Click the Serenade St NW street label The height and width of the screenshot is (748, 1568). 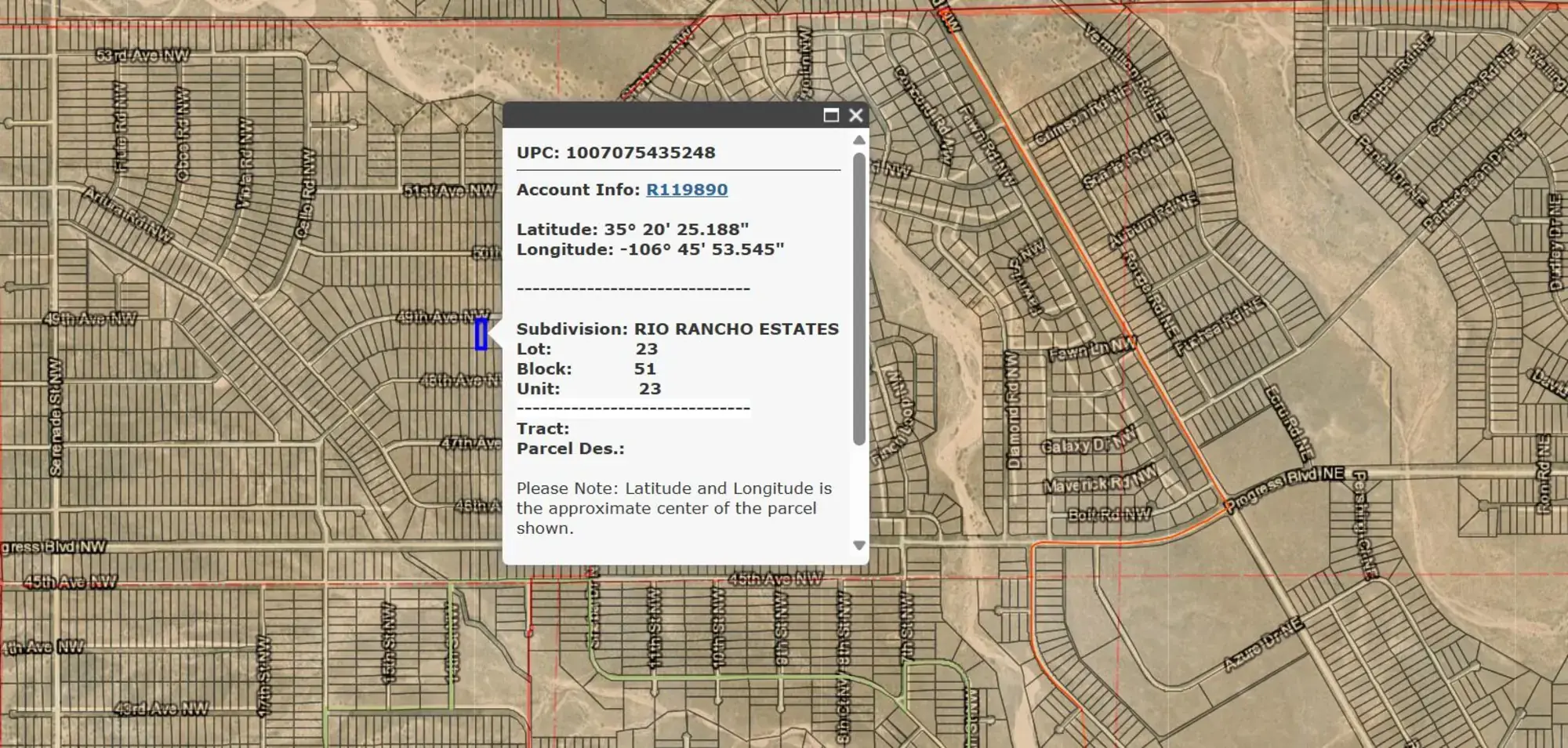click(x=55, y=417)
